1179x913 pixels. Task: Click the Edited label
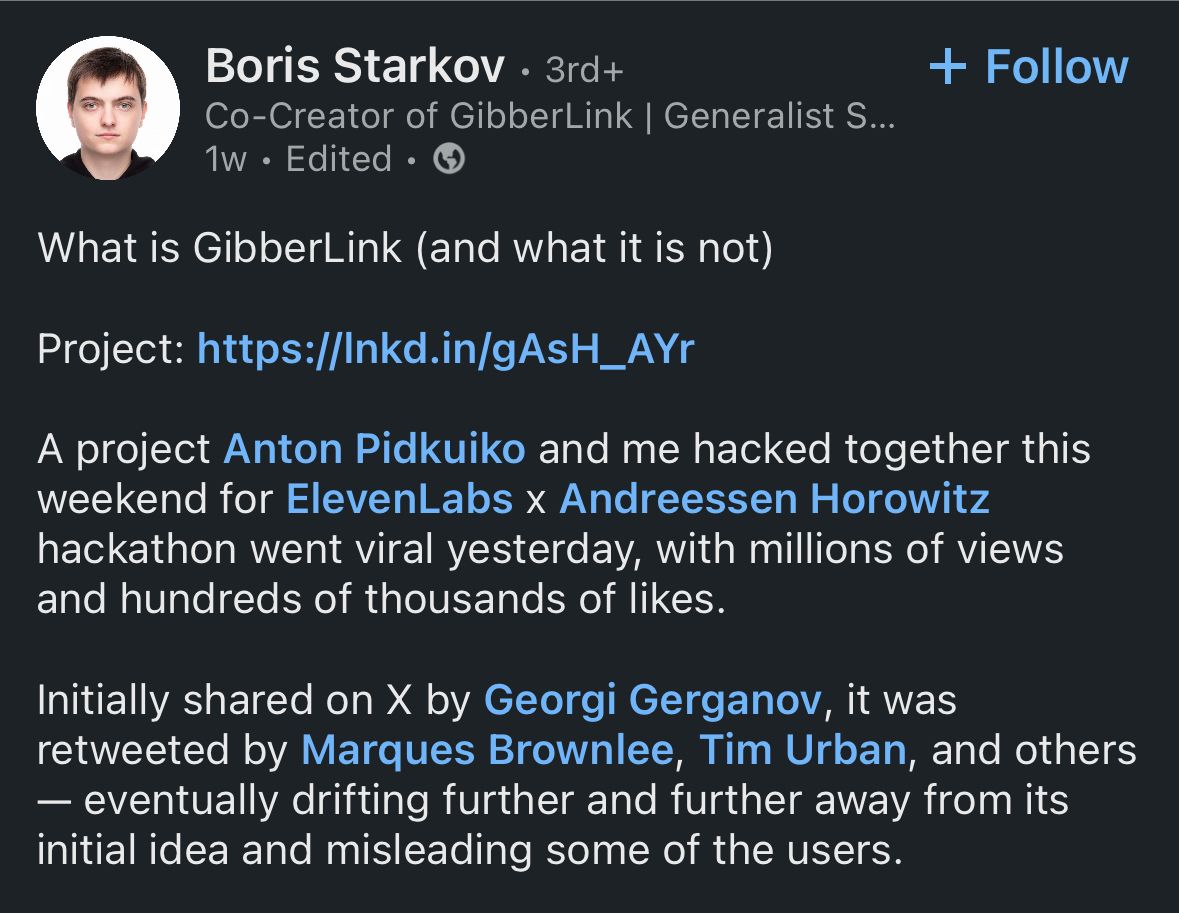point(338,159)
